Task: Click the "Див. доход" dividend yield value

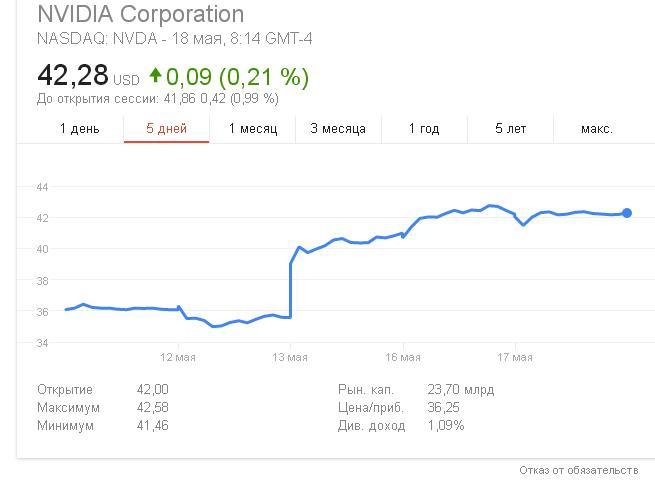Action: (x=446, y=425)
